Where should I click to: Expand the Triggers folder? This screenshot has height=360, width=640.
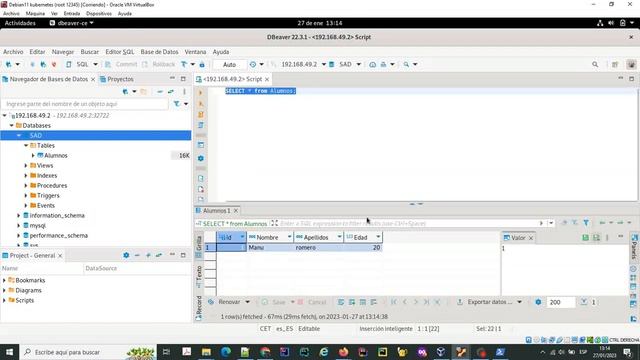pos(26,196)
